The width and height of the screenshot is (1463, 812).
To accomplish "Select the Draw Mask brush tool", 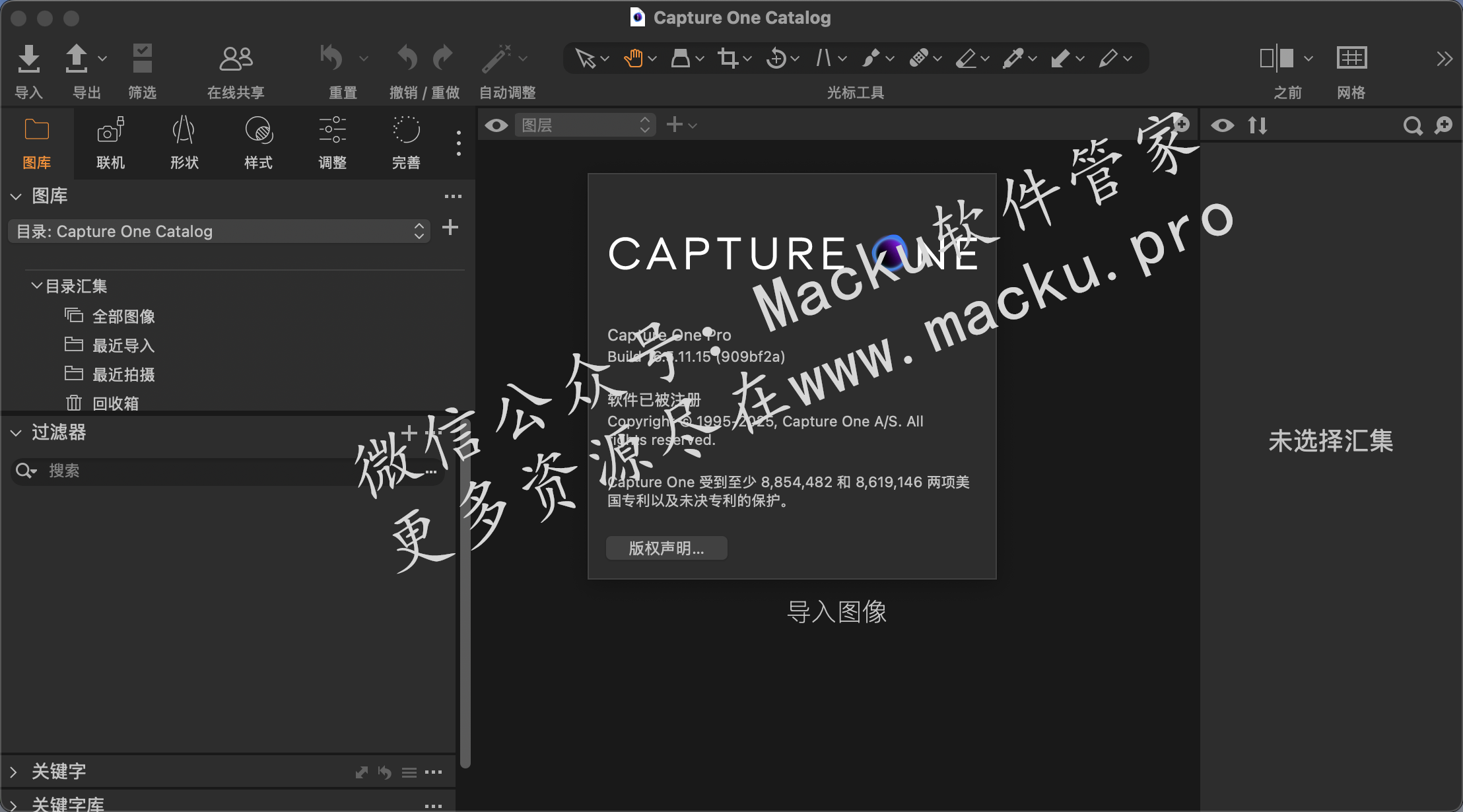I will pyautogui.click(x=871, y=58).
